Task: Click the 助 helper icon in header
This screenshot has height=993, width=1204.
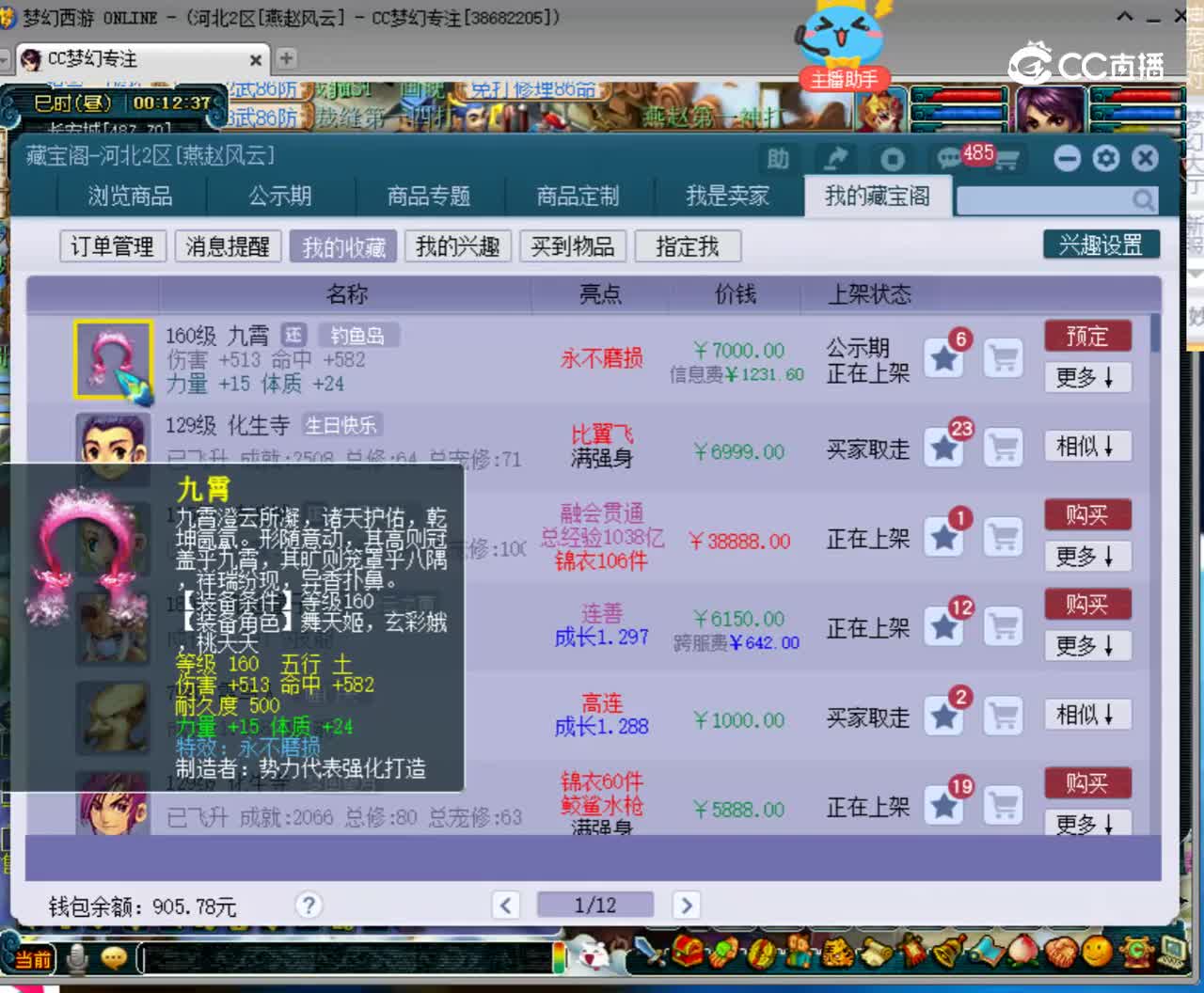Action: (778, 159)
